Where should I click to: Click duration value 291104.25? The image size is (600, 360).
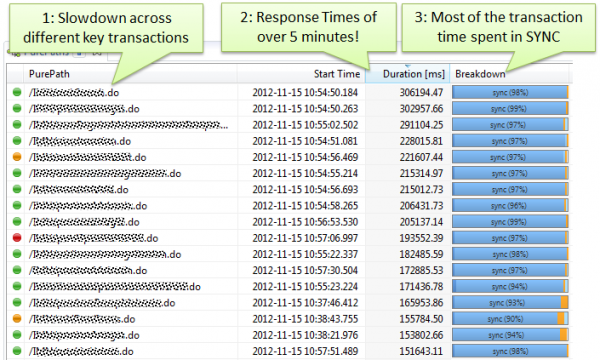421,125
